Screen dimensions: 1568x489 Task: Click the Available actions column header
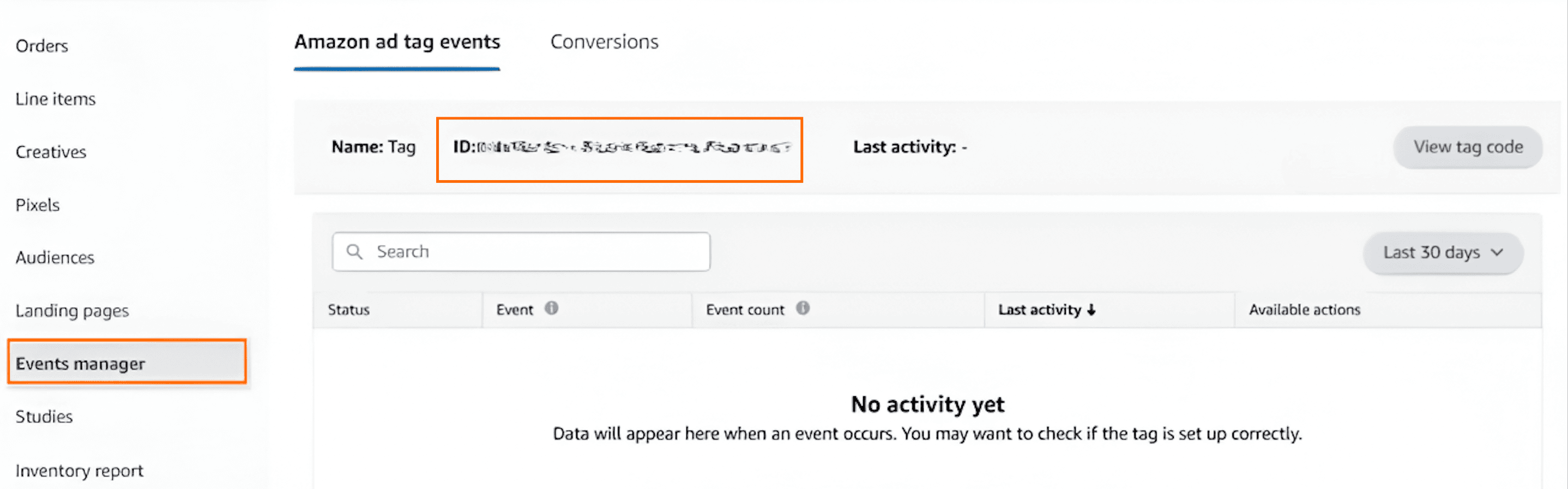pos(1305,310)
